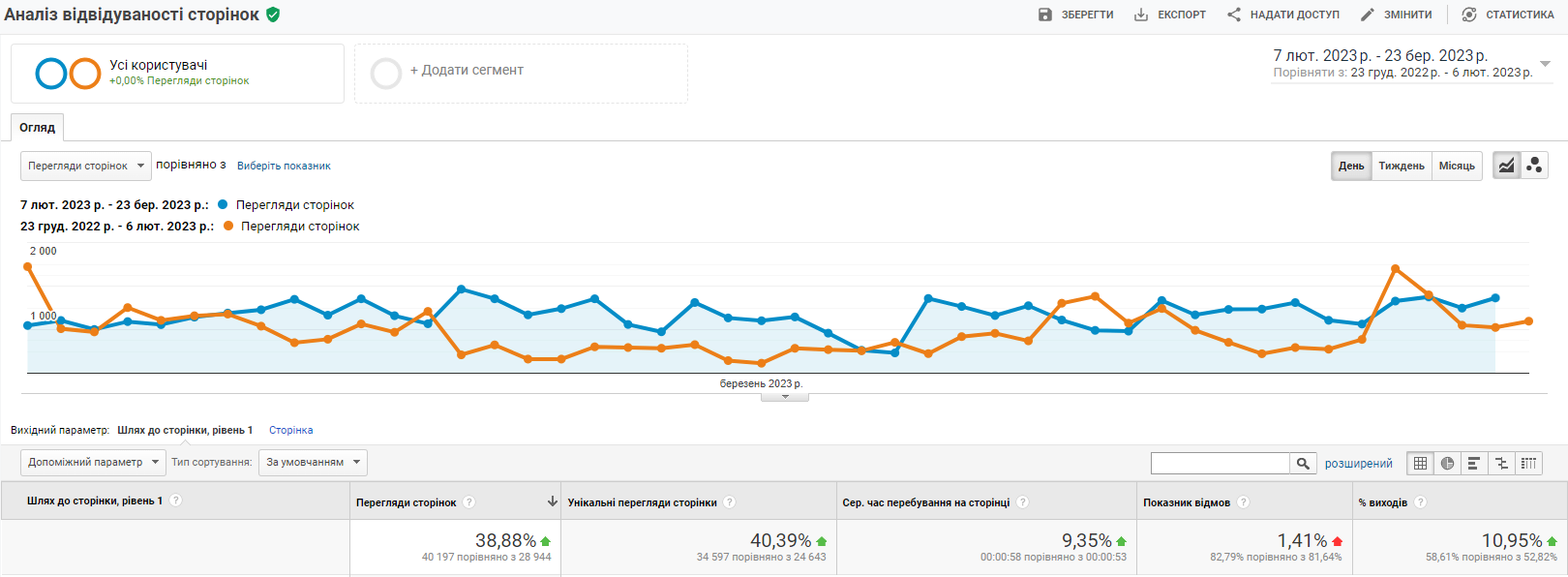Select the pivot table view icon

point(1528,464)
